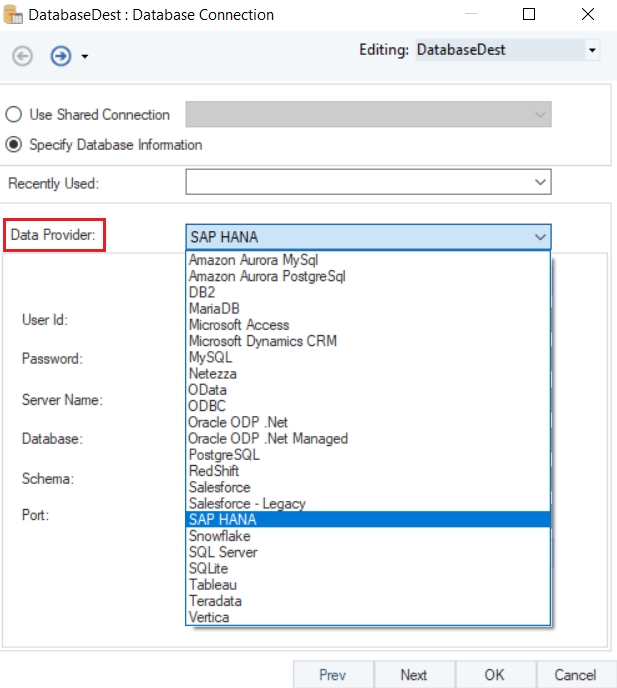Click the back navigation arrow icon
The width and height of the screenshot is (617, 688).
23,56
